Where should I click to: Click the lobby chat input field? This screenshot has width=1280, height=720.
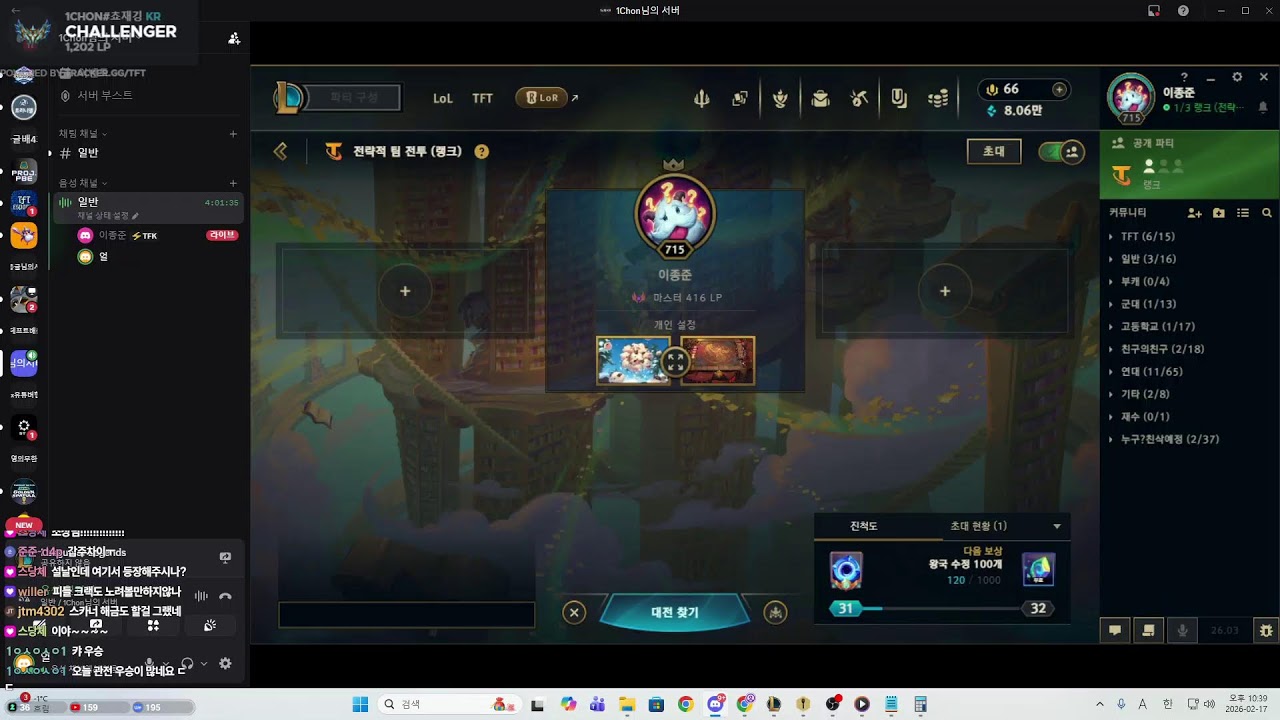[407, 615]
